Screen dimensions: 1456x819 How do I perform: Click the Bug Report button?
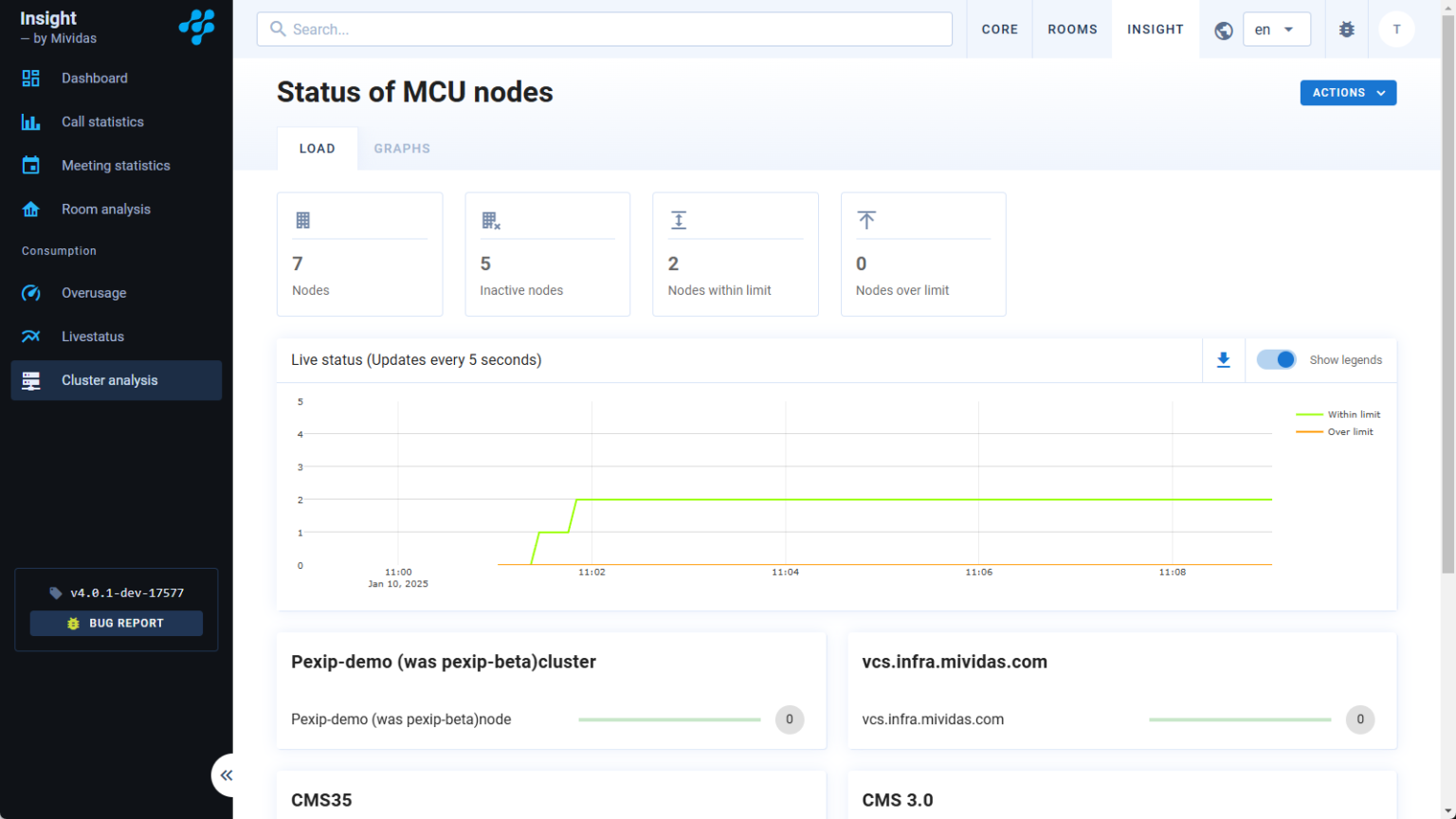pos(117,623)
